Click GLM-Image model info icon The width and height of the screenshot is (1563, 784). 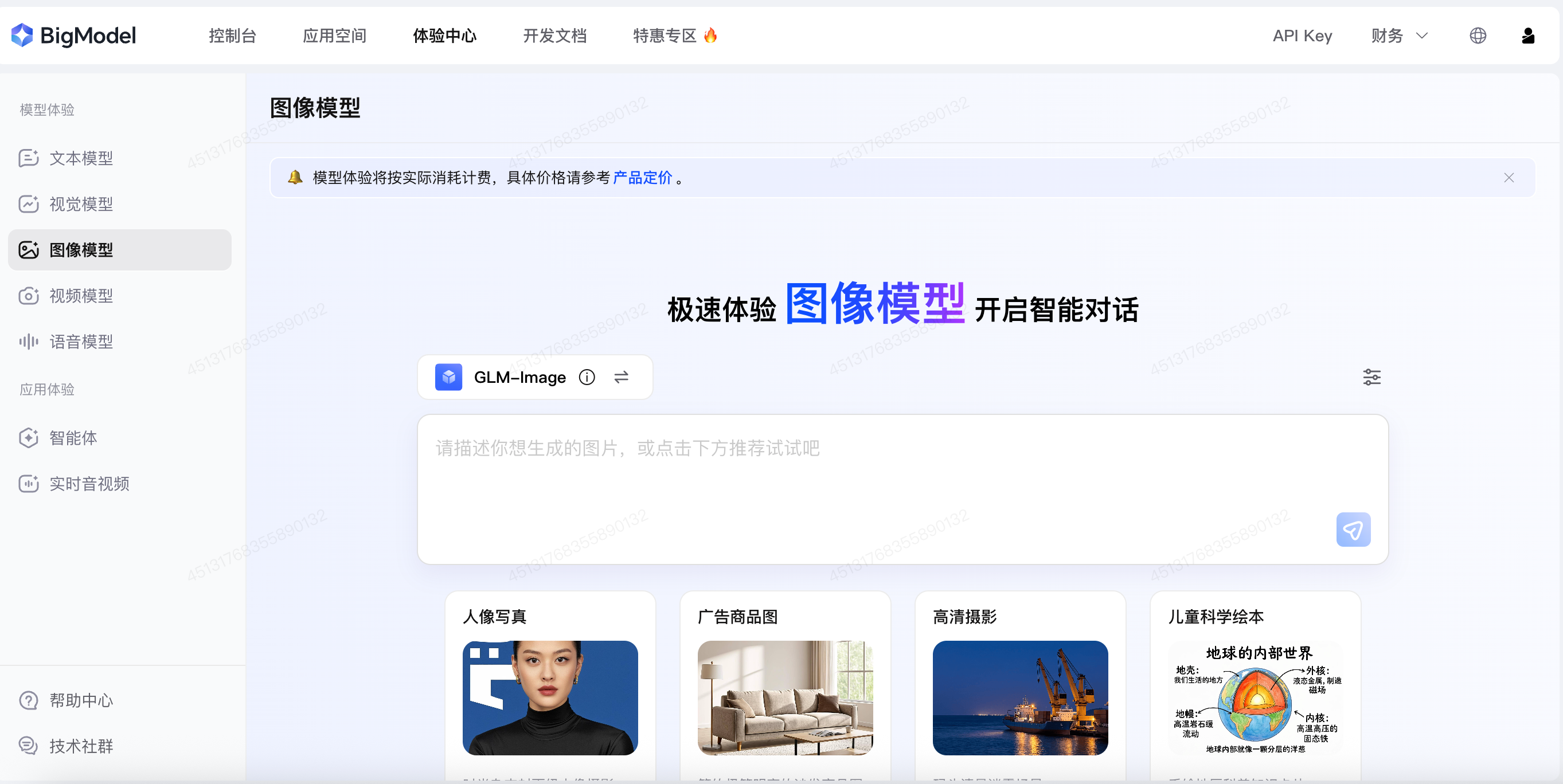pos(586,377)
